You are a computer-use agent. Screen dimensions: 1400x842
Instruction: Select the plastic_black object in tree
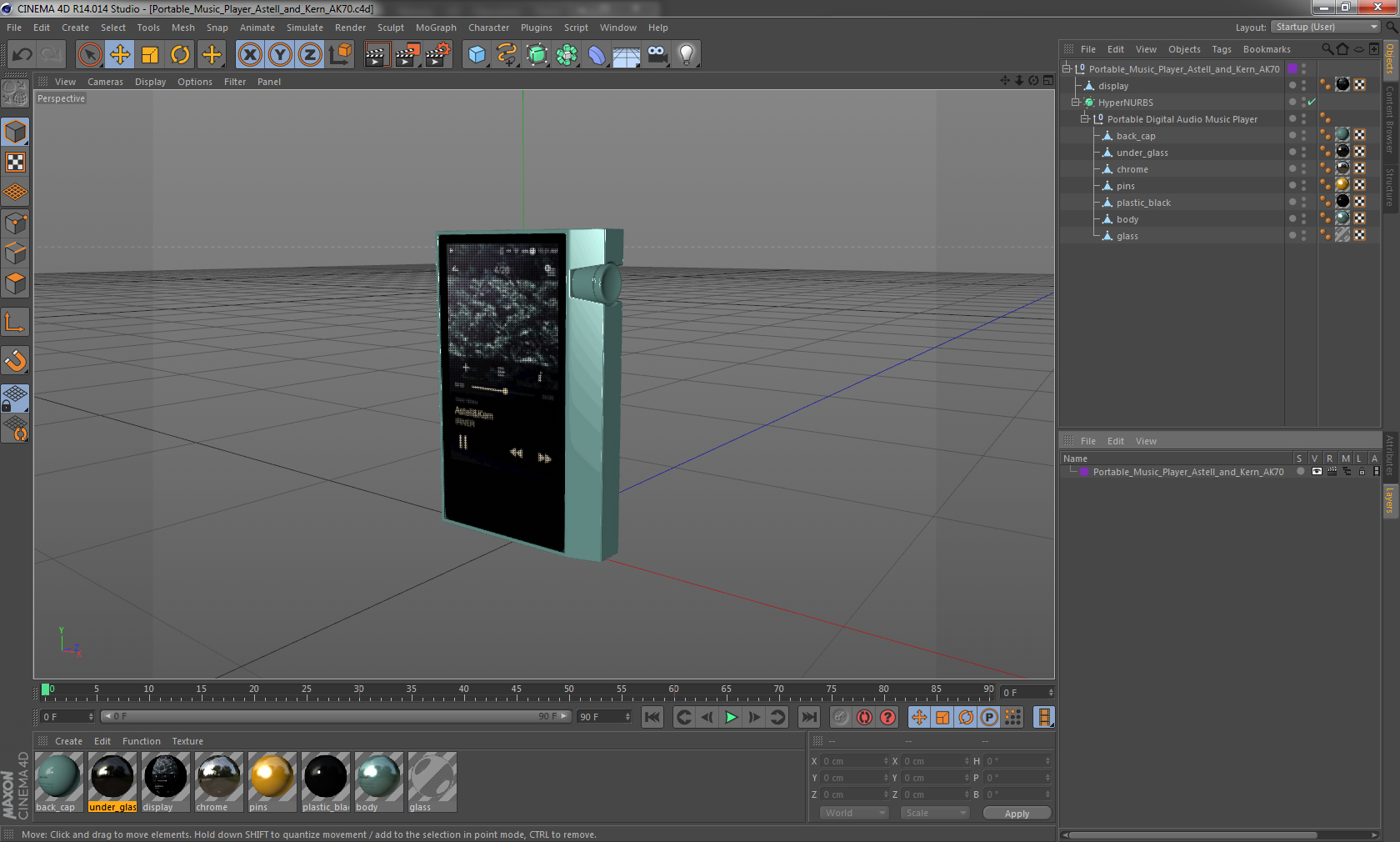[1143, 203]
